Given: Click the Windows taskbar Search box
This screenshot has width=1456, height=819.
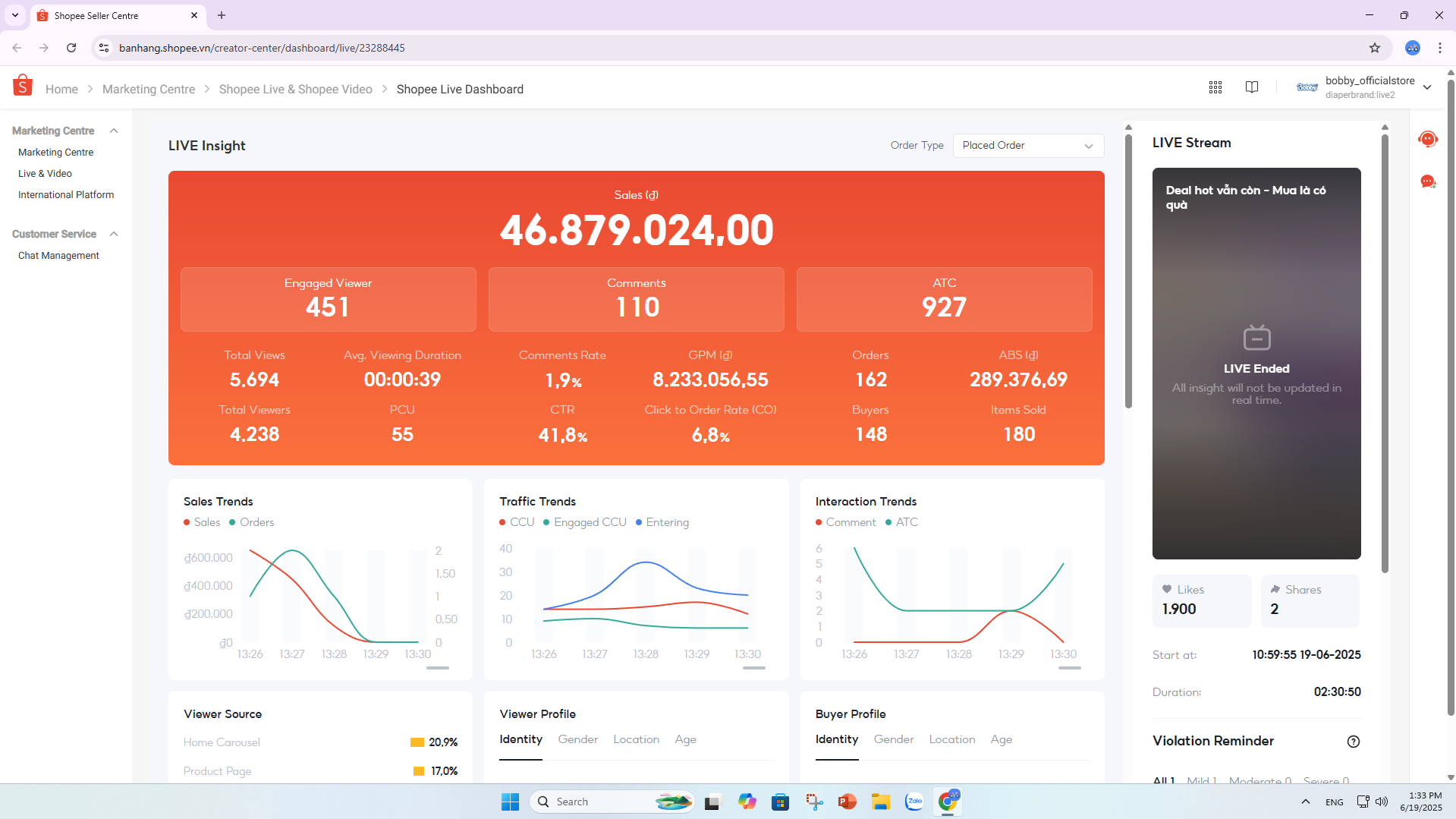Looking at the screenshot, I should click(x=612, y=802).
